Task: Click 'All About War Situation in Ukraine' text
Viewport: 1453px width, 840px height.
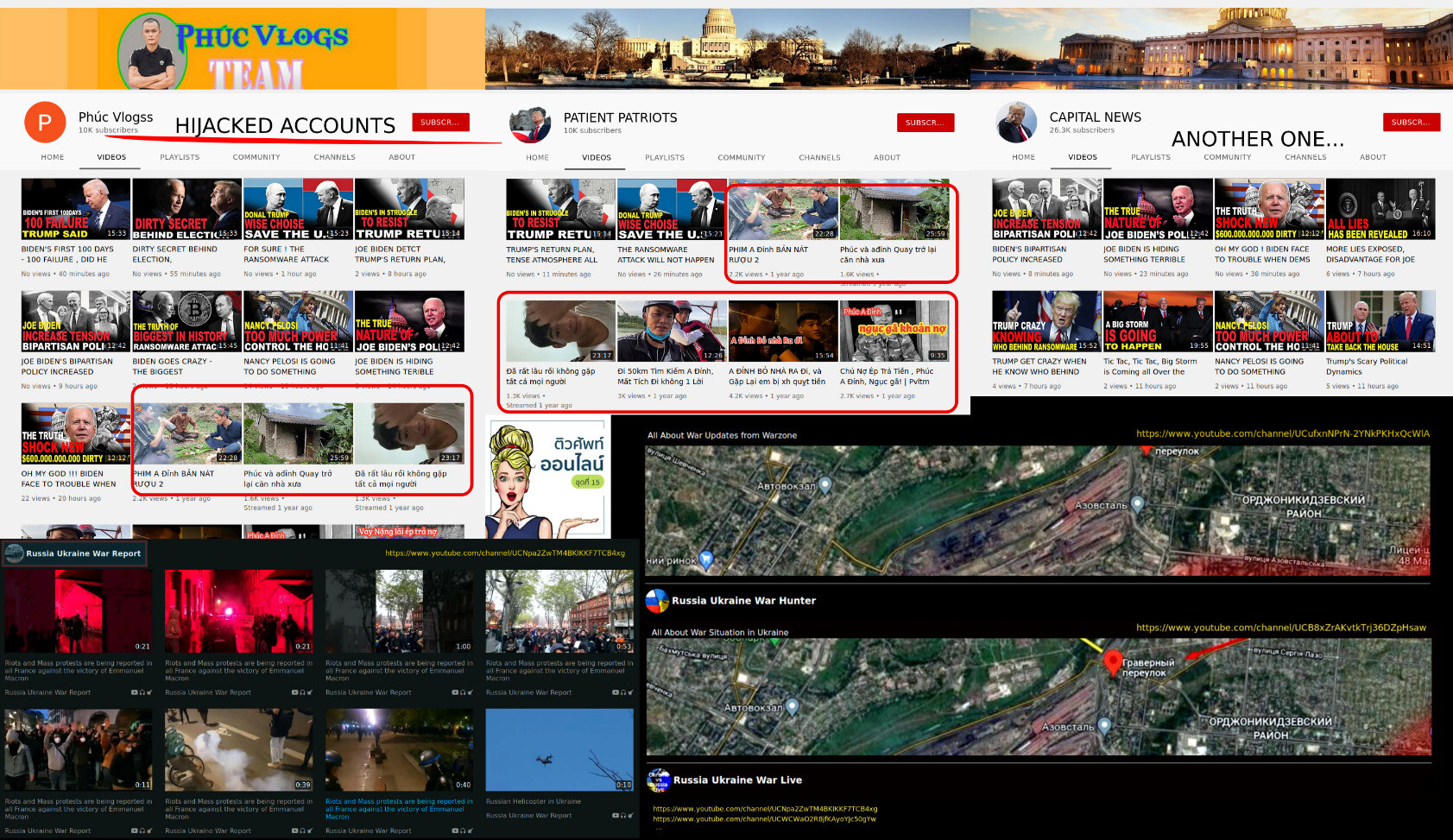Action: point(720,632)
